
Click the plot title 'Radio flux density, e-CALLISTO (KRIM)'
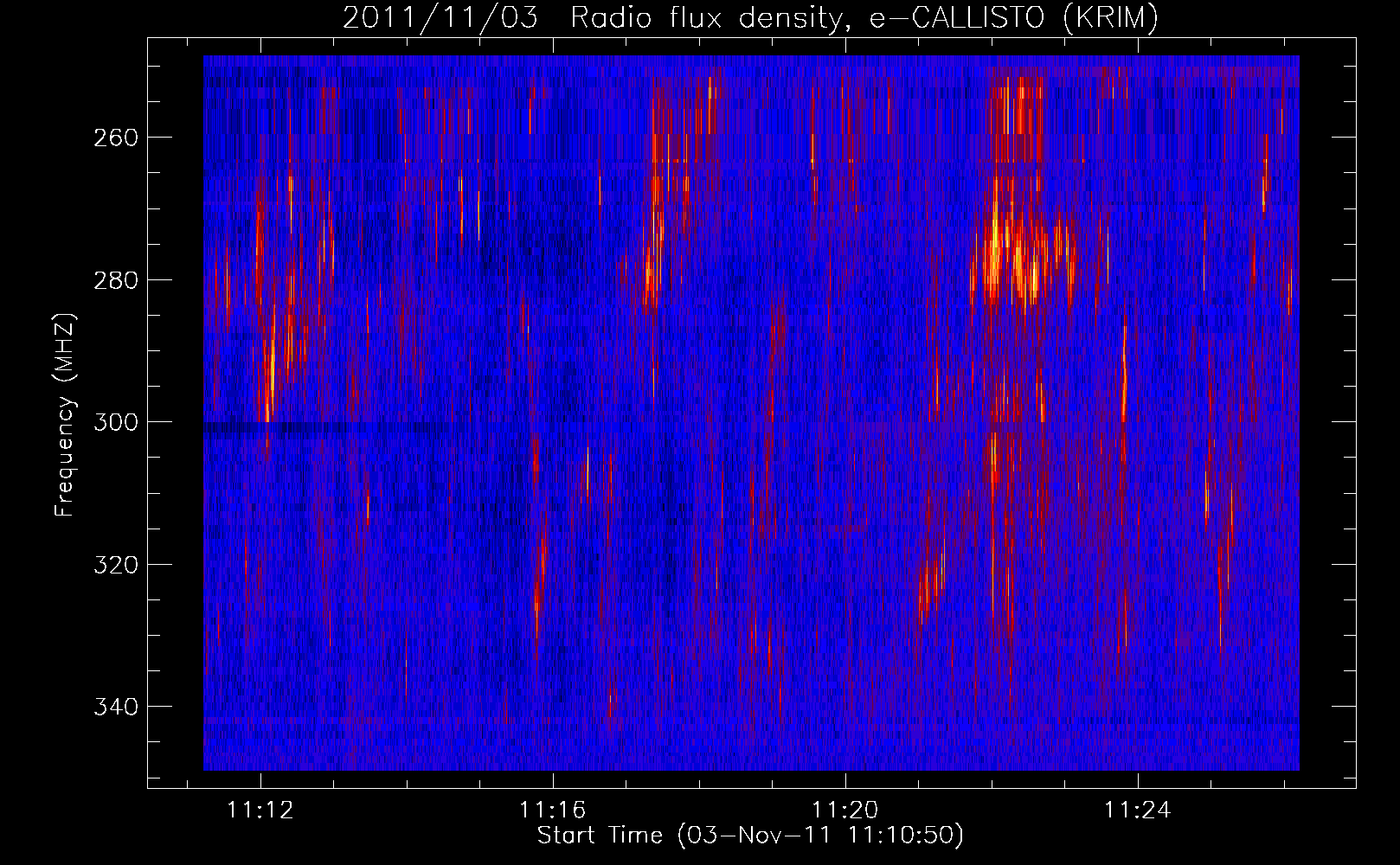tap(864, 18)
